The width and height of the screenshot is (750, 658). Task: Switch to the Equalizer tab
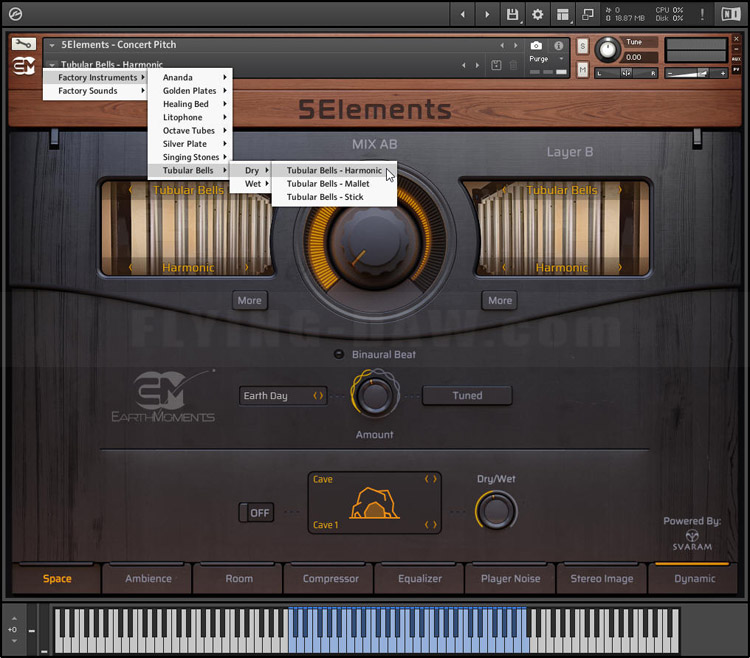pos(419,579)
